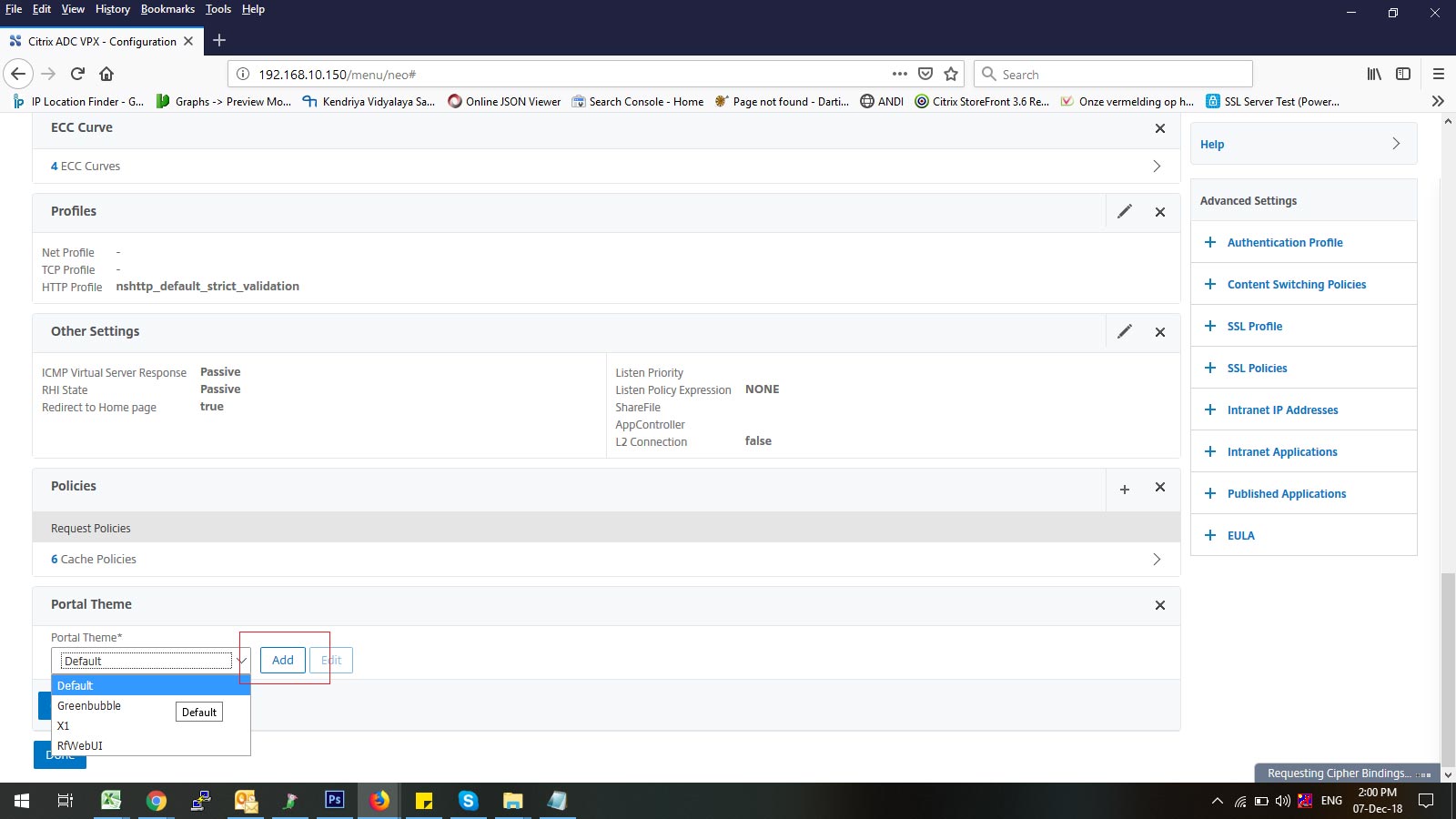Open the Bookmarks menu
This screenshot has width=1456, height=819.
[x=167, y=9]
